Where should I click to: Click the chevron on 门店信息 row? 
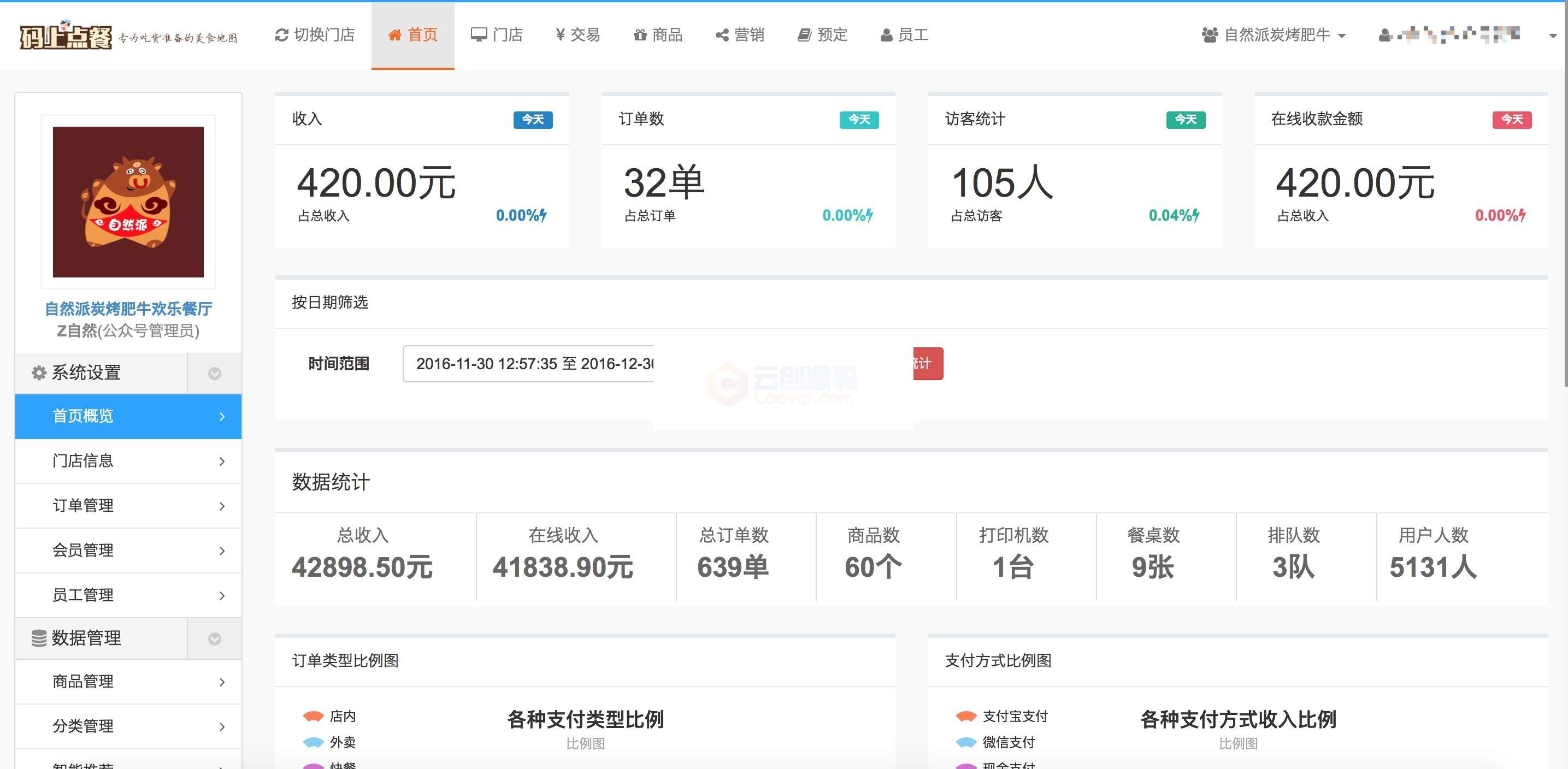pyautogui.click(x=222, y=462)
